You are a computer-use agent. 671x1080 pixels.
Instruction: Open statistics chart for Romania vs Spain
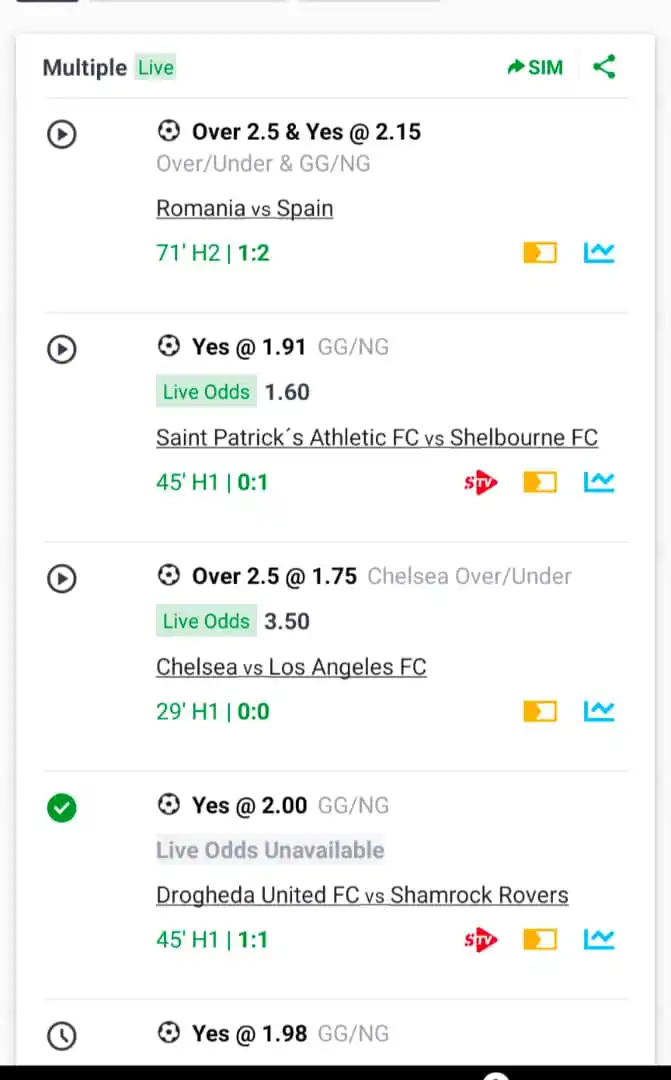[599, 253]
